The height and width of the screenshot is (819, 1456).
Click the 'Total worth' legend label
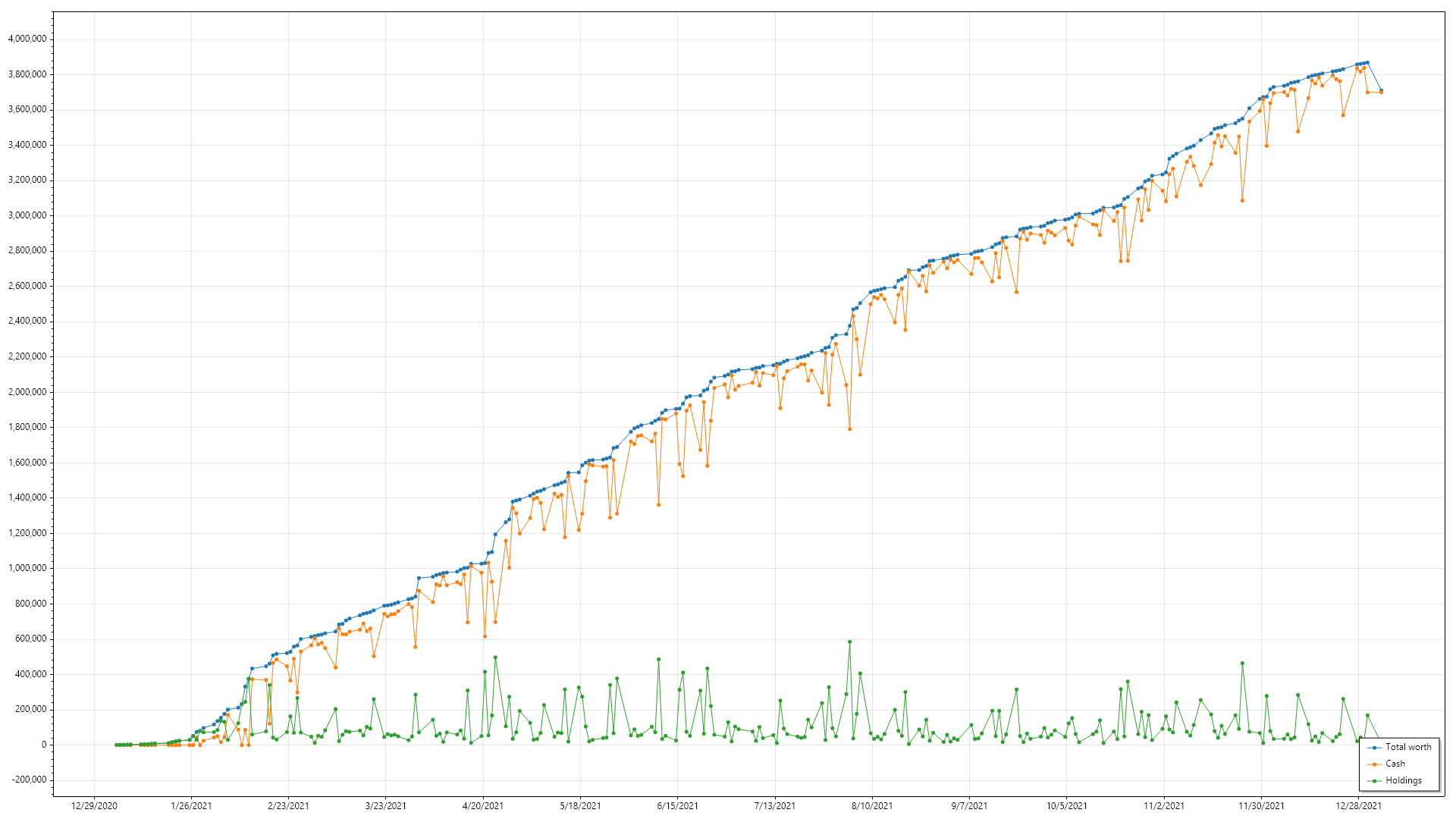(x=1408, y=748)
